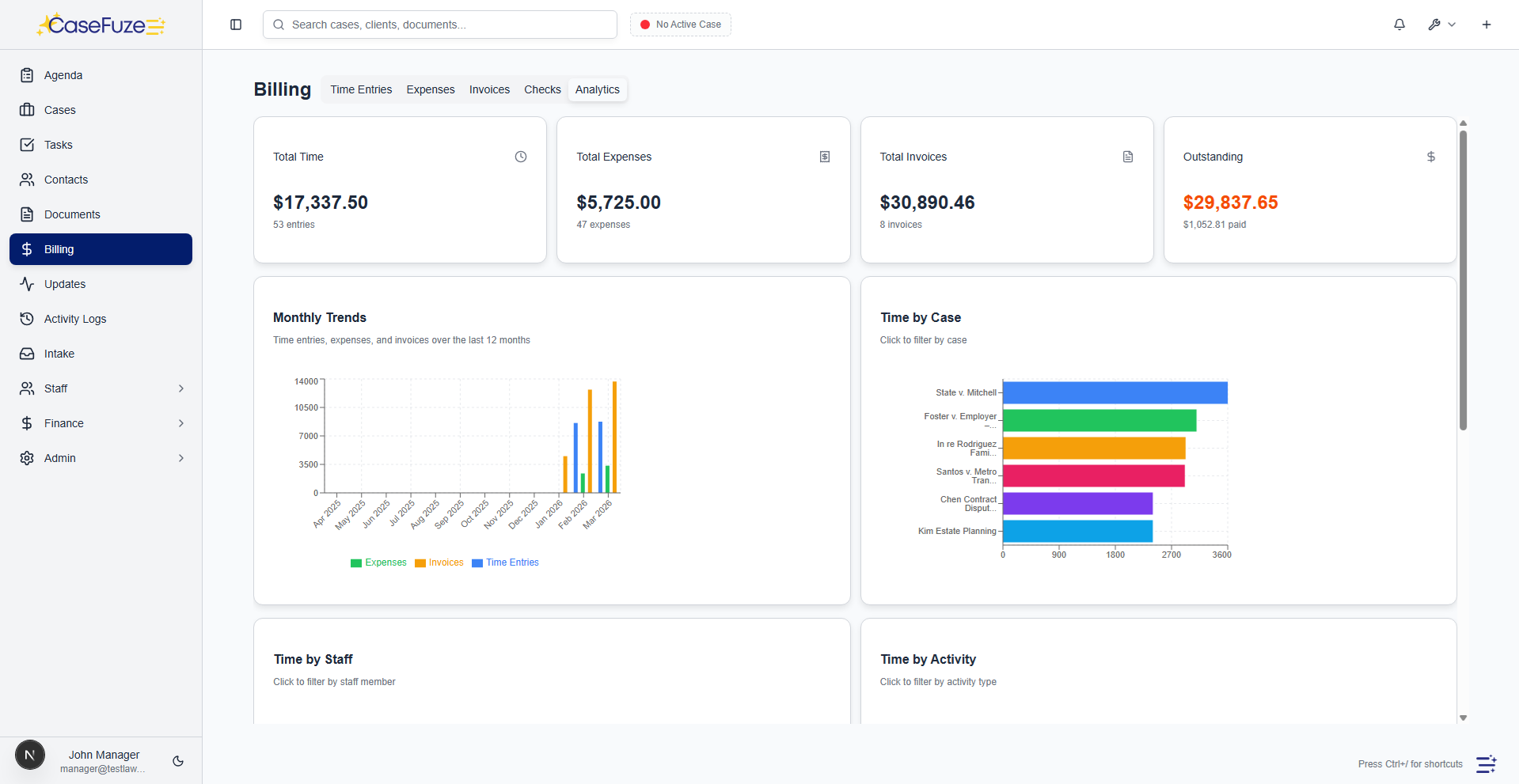Screen dimensions: 1519x784
Task: Click the Time Entries blue legend swatch
Action: coord(477,562)
